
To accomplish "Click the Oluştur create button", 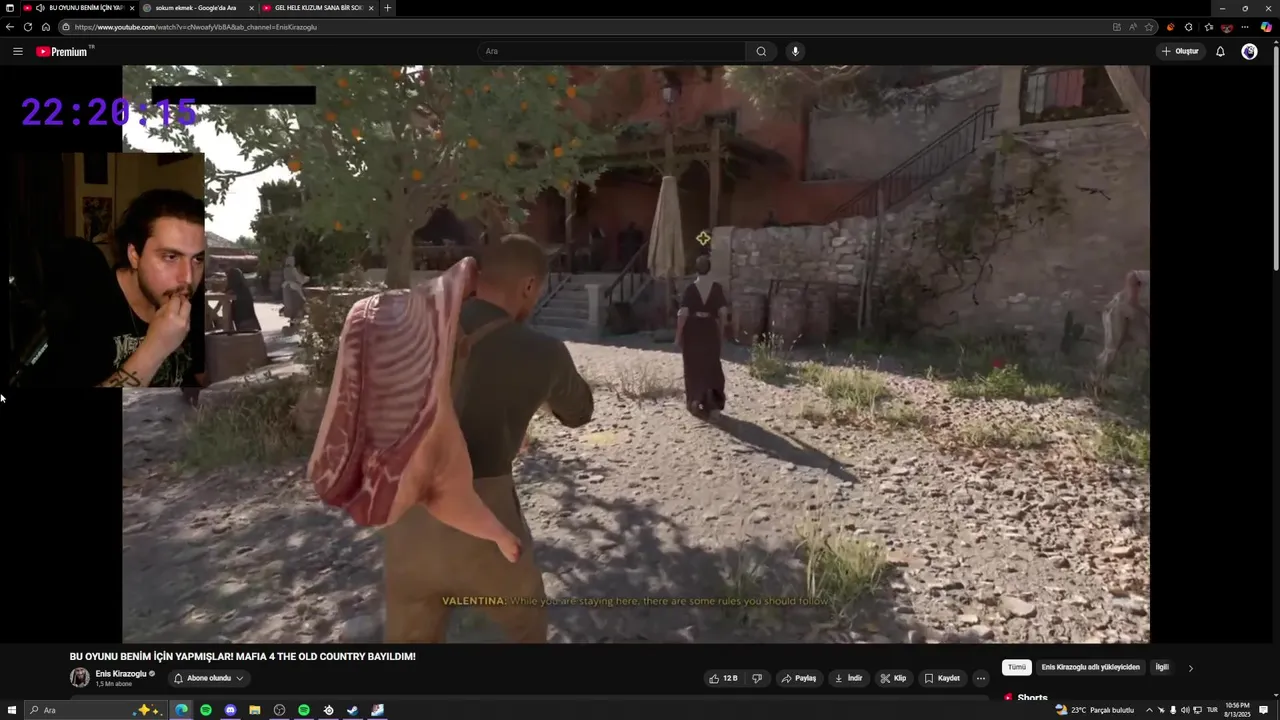I will click(x=1180, y=51).
